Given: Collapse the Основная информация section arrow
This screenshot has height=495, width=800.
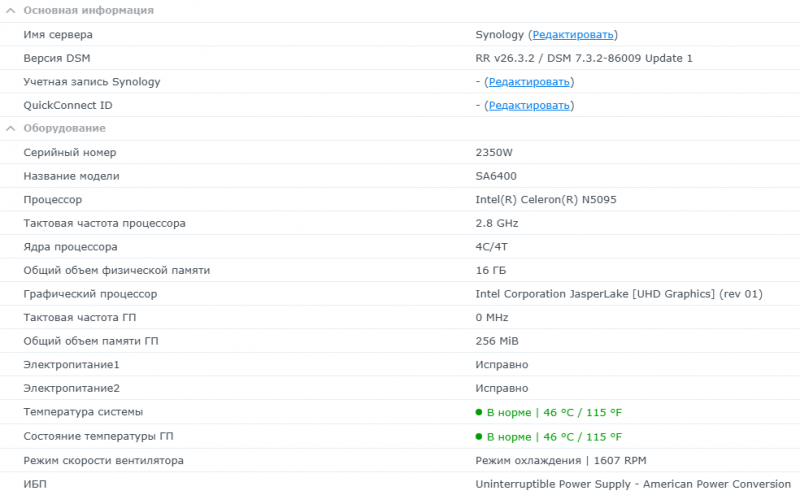Looking at the screenshot, I should pyautogui.click(x=10, y=10).
